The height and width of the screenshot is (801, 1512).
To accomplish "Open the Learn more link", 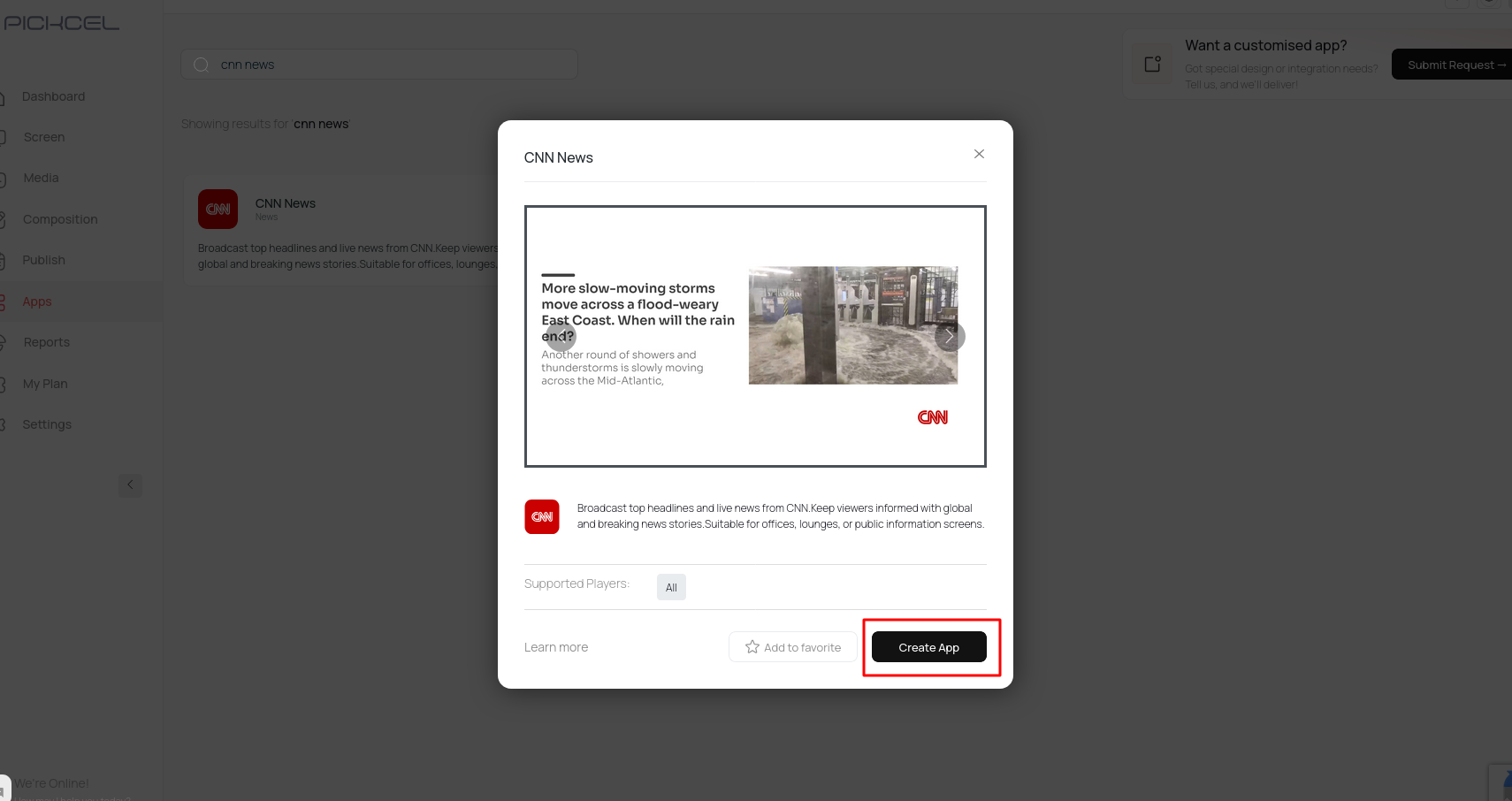I will tap(555, 646).
